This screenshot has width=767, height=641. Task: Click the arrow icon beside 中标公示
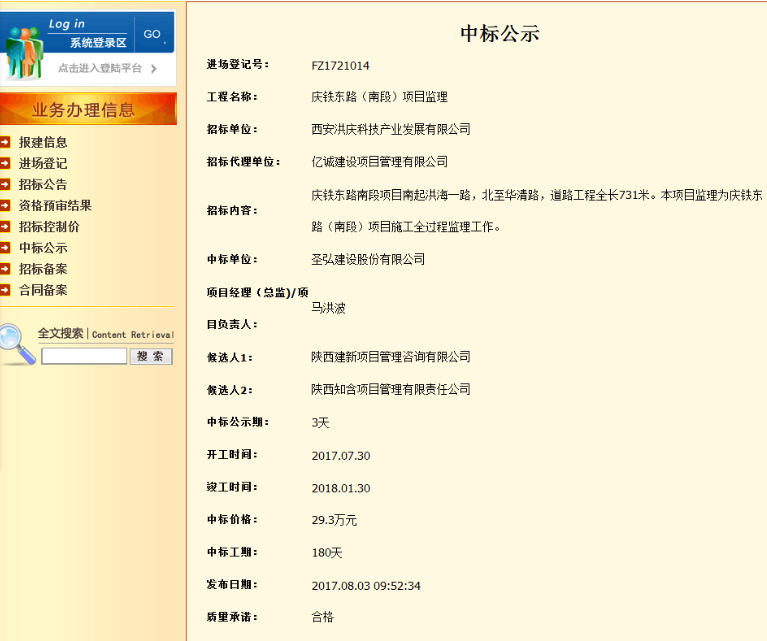[6, 248]
